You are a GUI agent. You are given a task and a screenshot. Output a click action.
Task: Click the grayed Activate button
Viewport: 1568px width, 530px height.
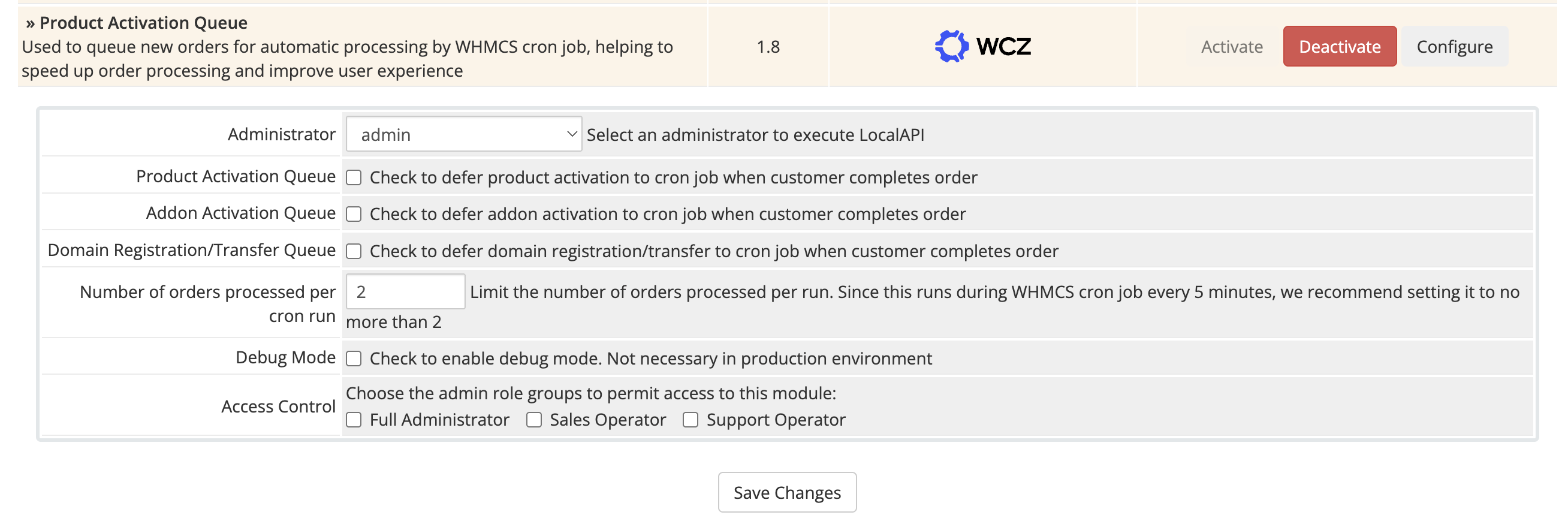pyautogui.click(x=1231, y=46)
